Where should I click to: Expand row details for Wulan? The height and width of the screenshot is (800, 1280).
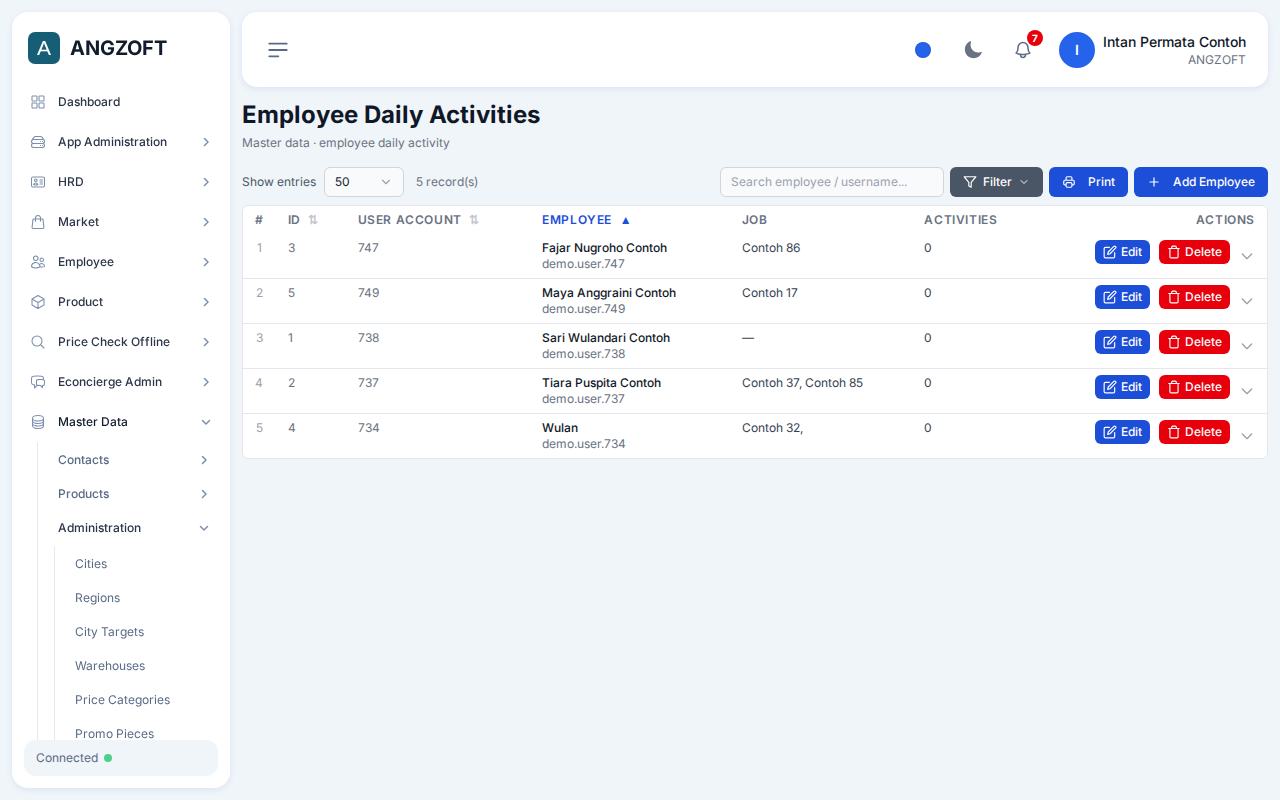(x=1247, y=436)
